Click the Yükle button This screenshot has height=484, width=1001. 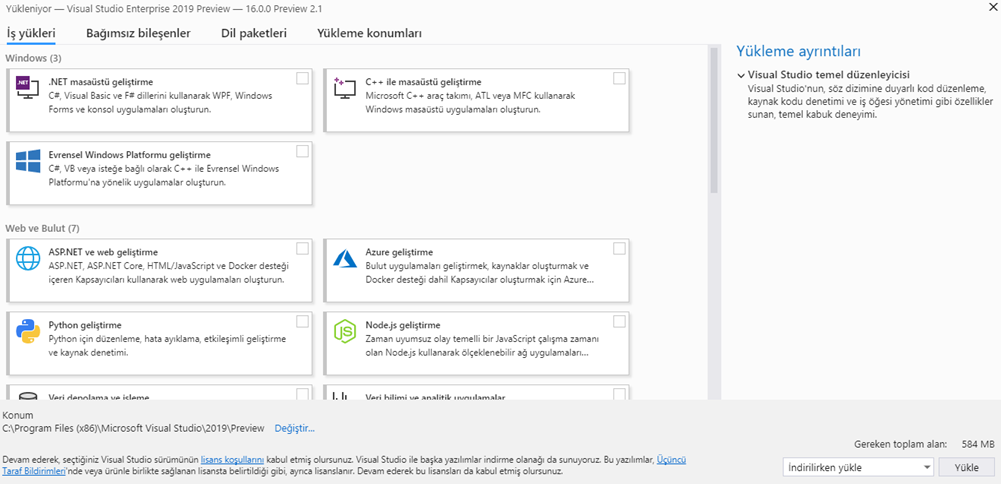(x=967, y=467)
